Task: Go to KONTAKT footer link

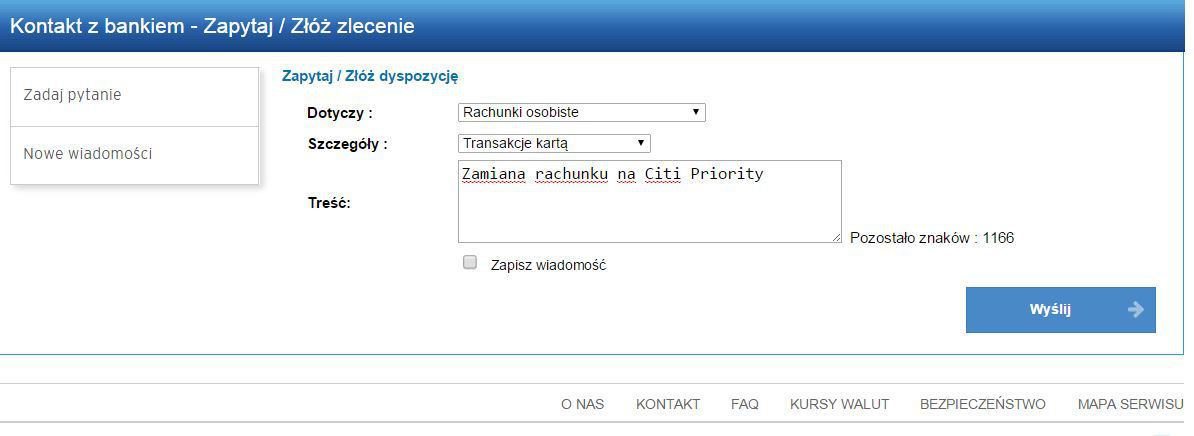Action: tap(668, 405)
